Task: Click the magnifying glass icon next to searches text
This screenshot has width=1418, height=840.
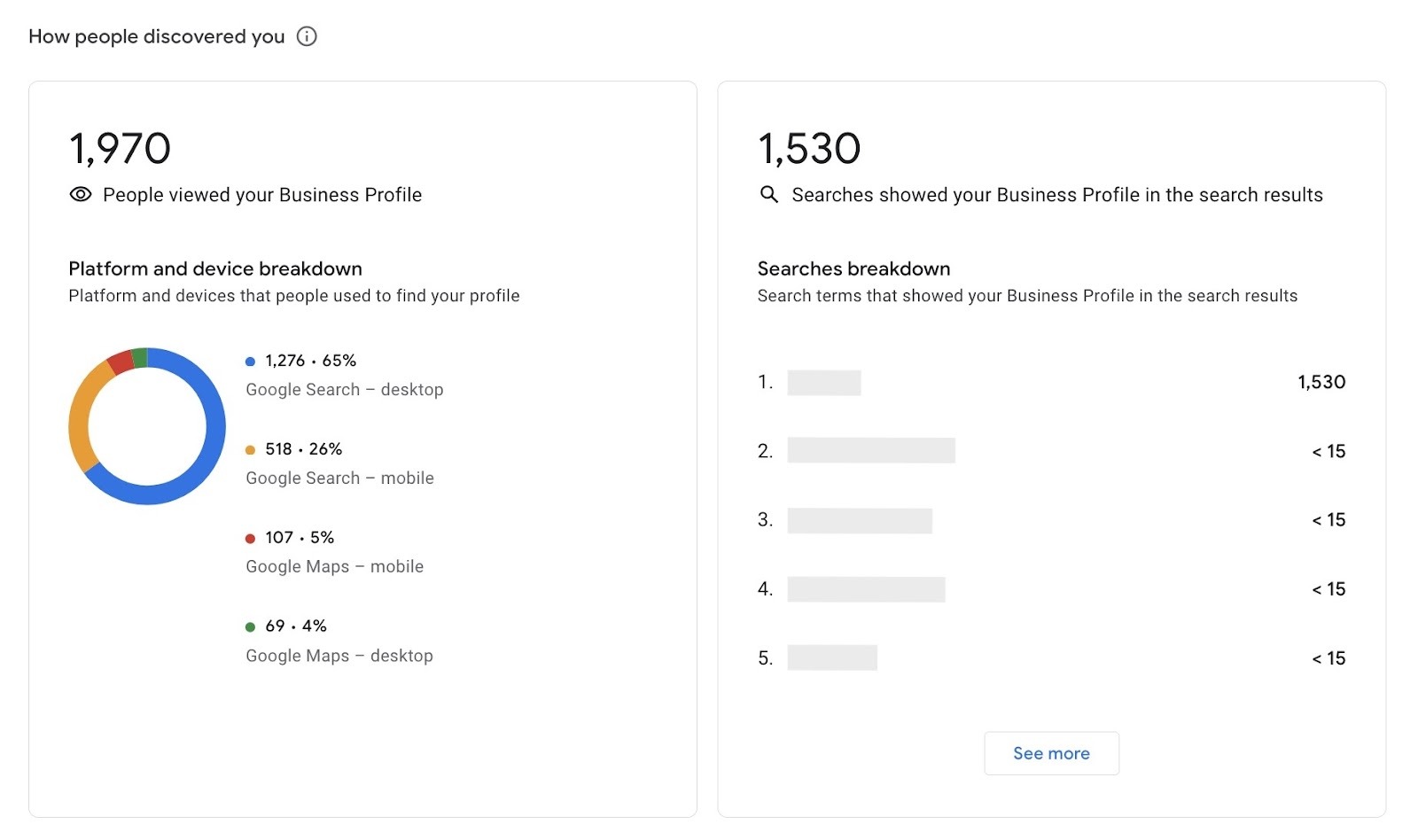Action: click(767, 195)
